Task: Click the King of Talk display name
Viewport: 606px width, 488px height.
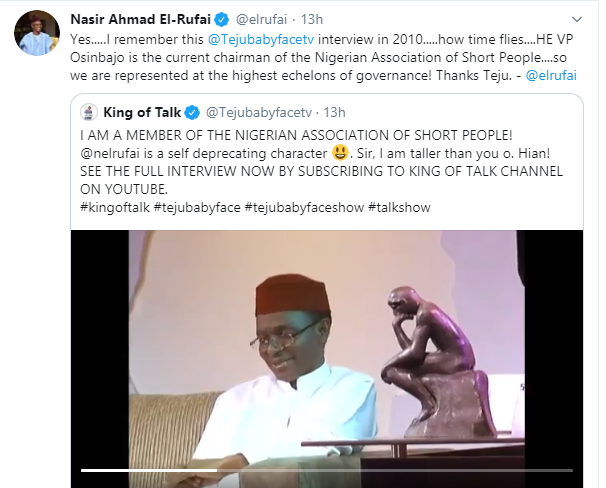Action: pos(141,112)
